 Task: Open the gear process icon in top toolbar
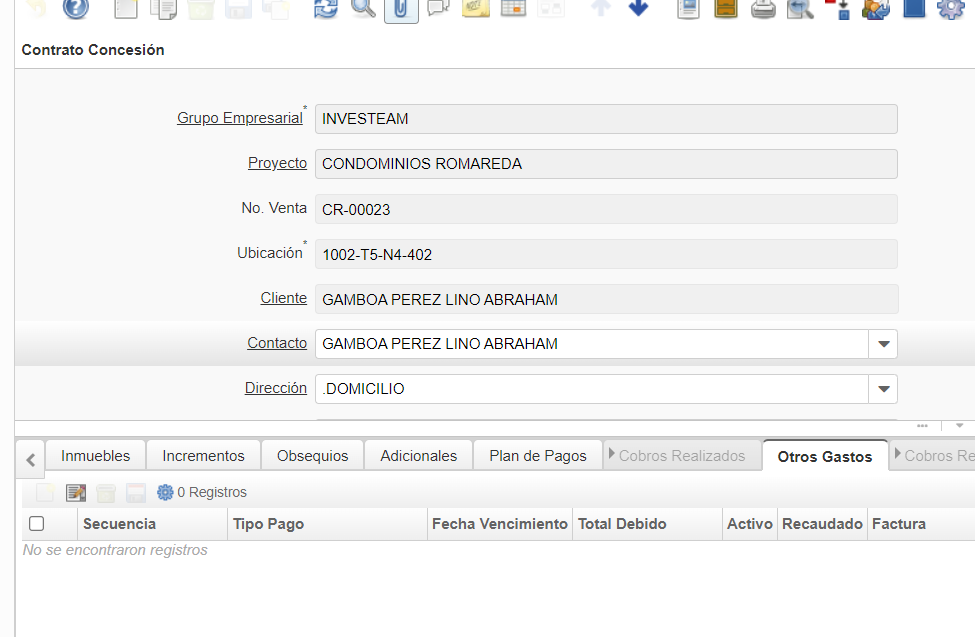[x=950, y=9]
